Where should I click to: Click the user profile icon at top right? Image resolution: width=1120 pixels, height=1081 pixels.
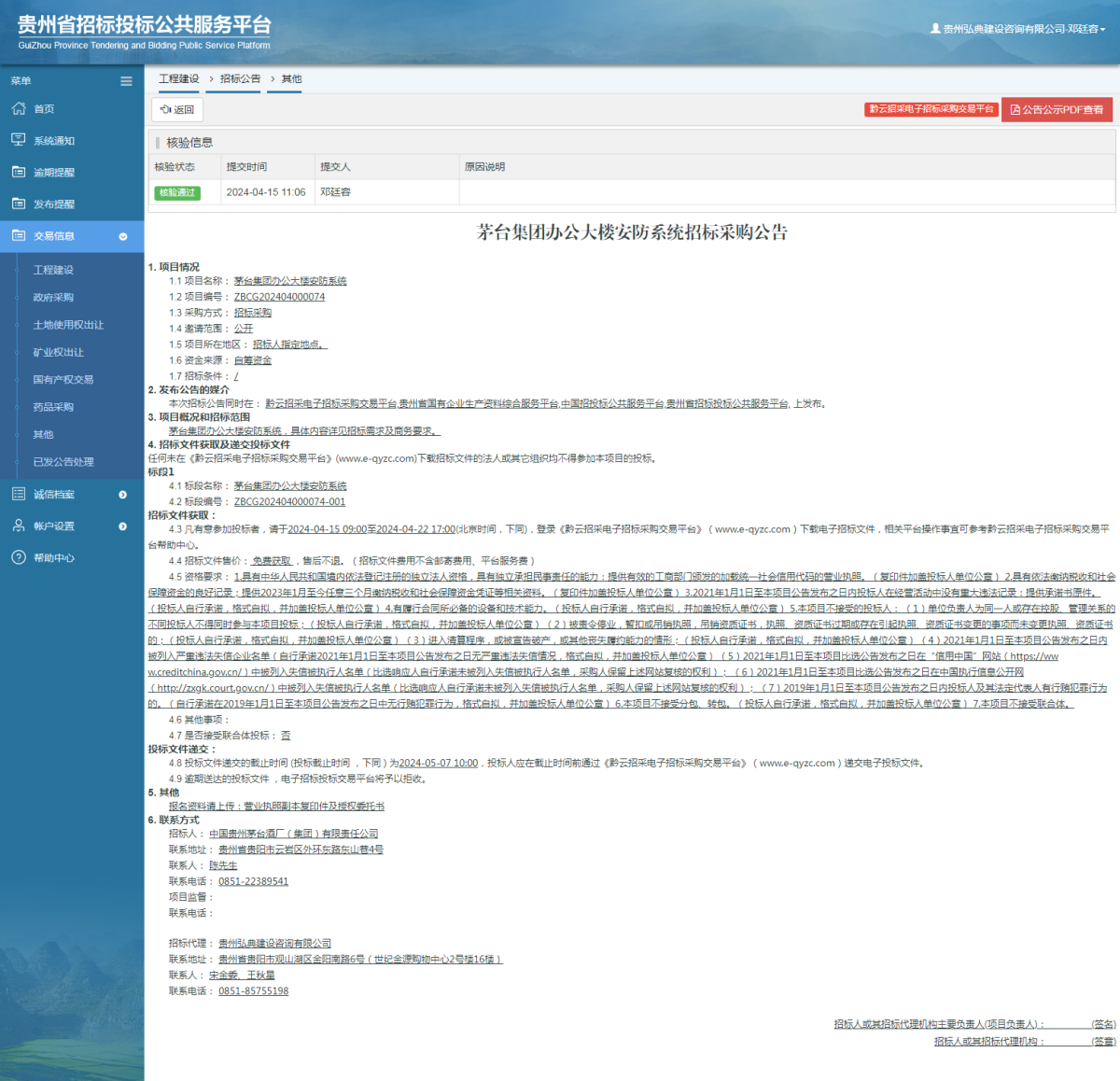pyautogui.click(x=936, y=28)
